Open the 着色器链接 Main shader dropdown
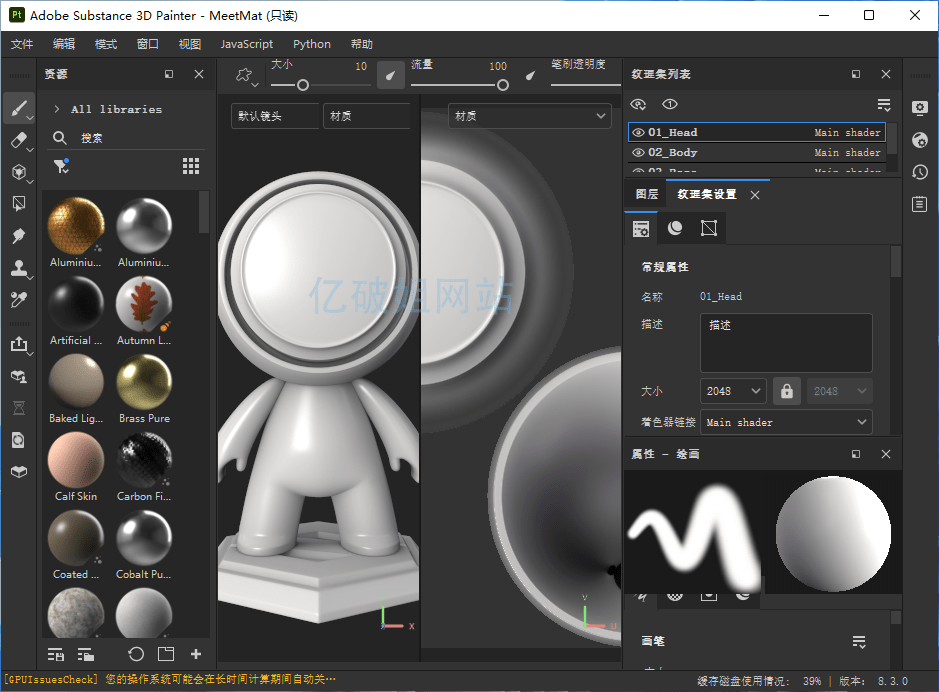The image size is (939, 692). pyautogui.click(x=786, y=422)
